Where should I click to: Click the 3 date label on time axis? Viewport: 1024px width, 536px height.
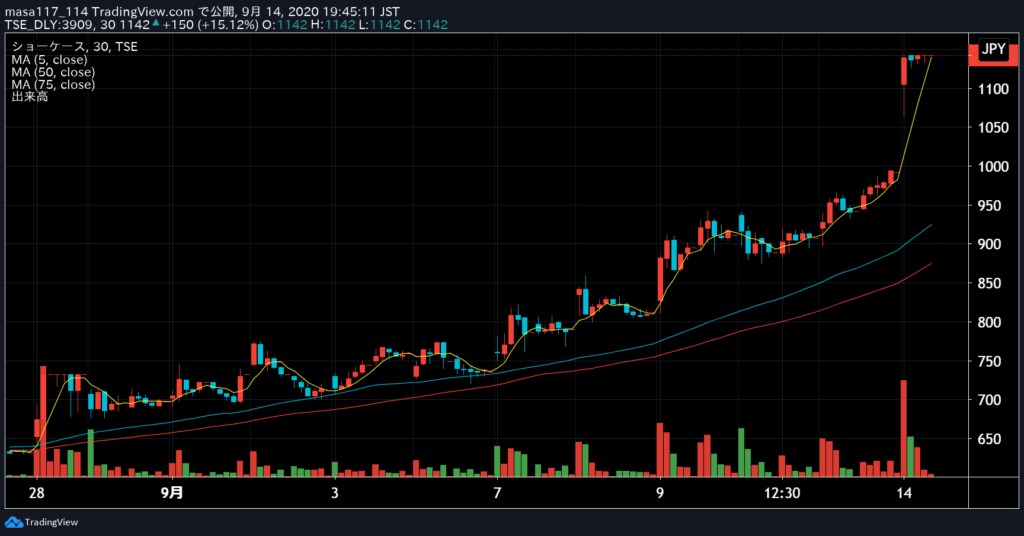(x=334, y=493)
